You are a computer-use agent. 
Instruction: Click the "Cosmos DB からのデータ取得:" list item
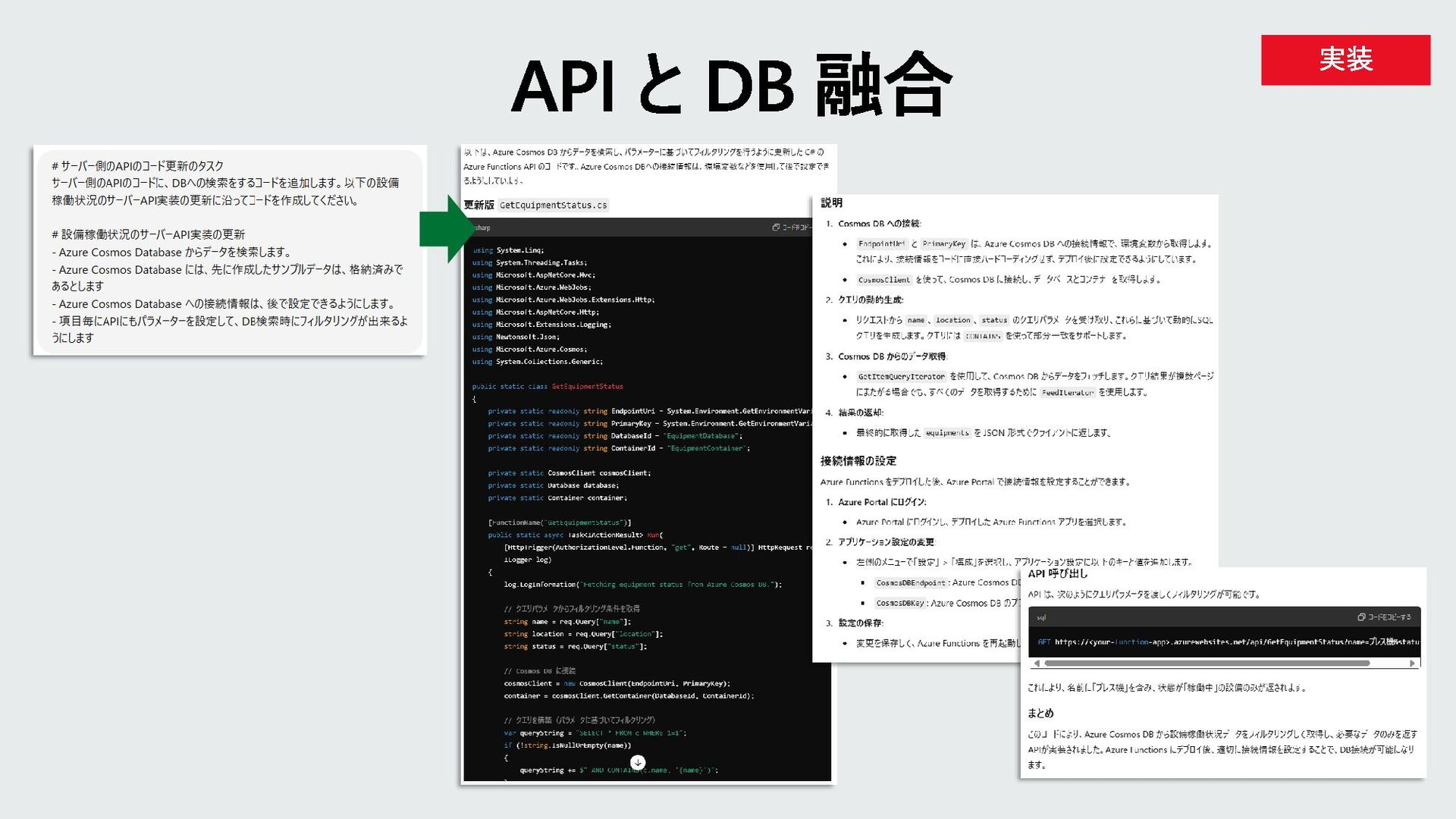pyautogui.click(x=893, y=356)
